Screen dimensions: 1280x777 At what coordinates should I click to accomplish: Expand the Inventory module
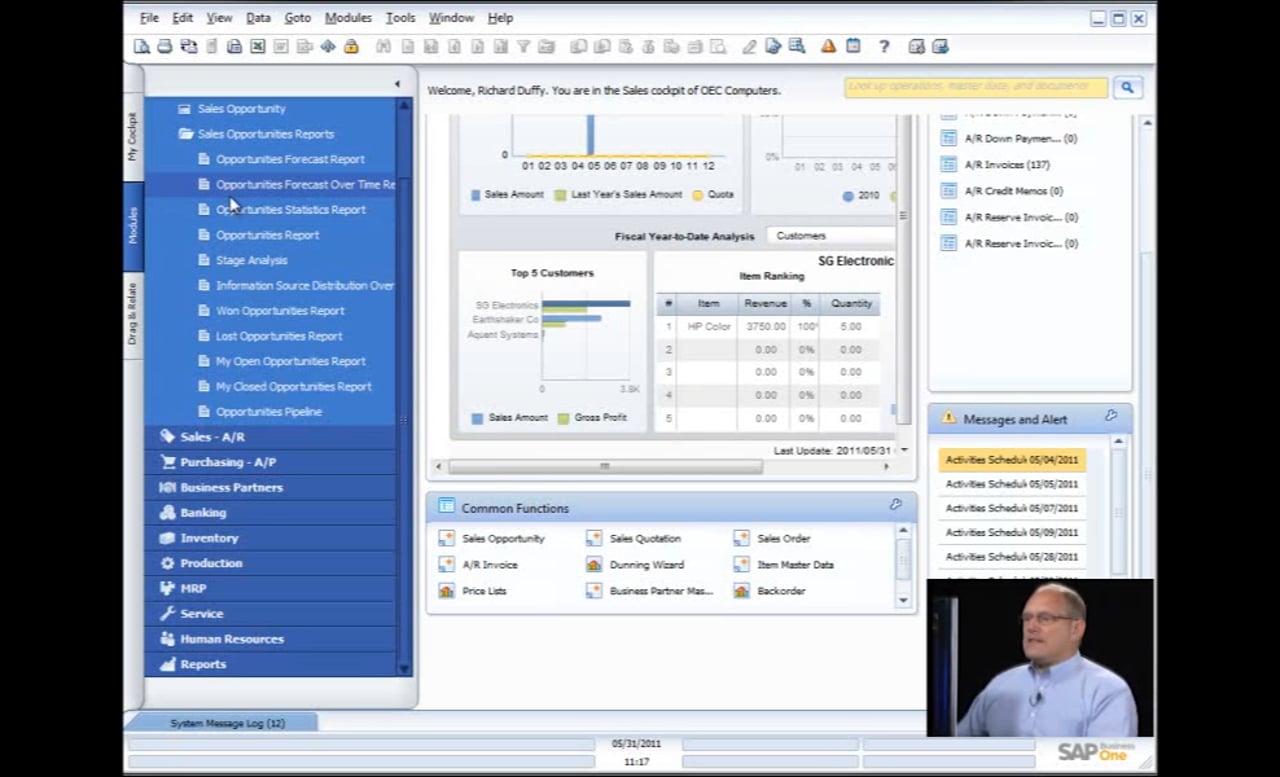(x=209, y=538)
